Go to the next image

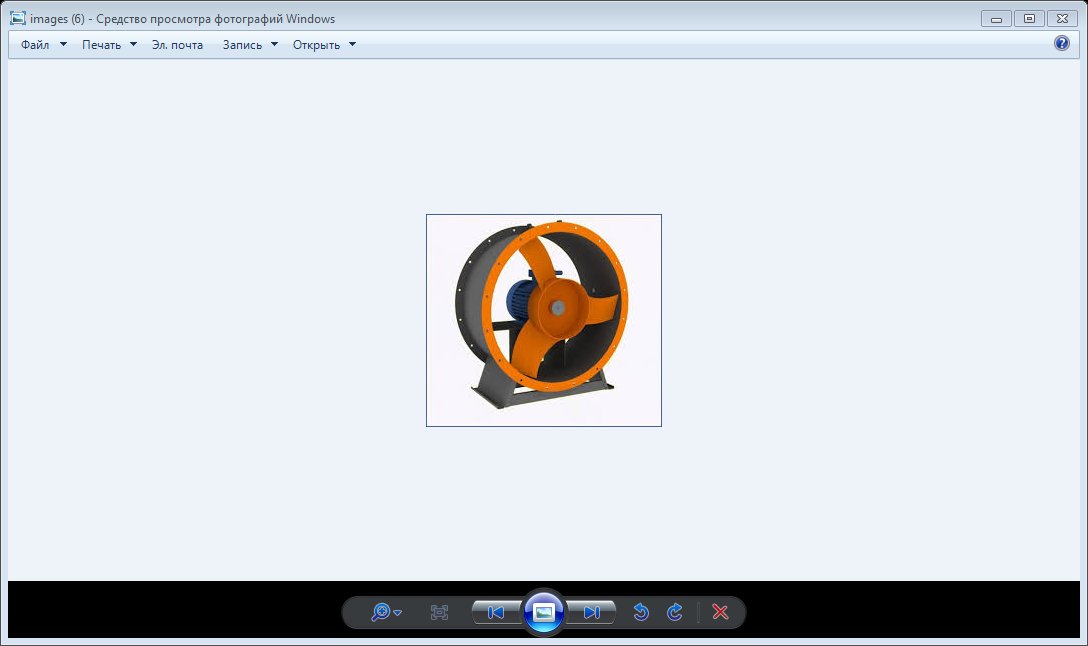(591, 613)
